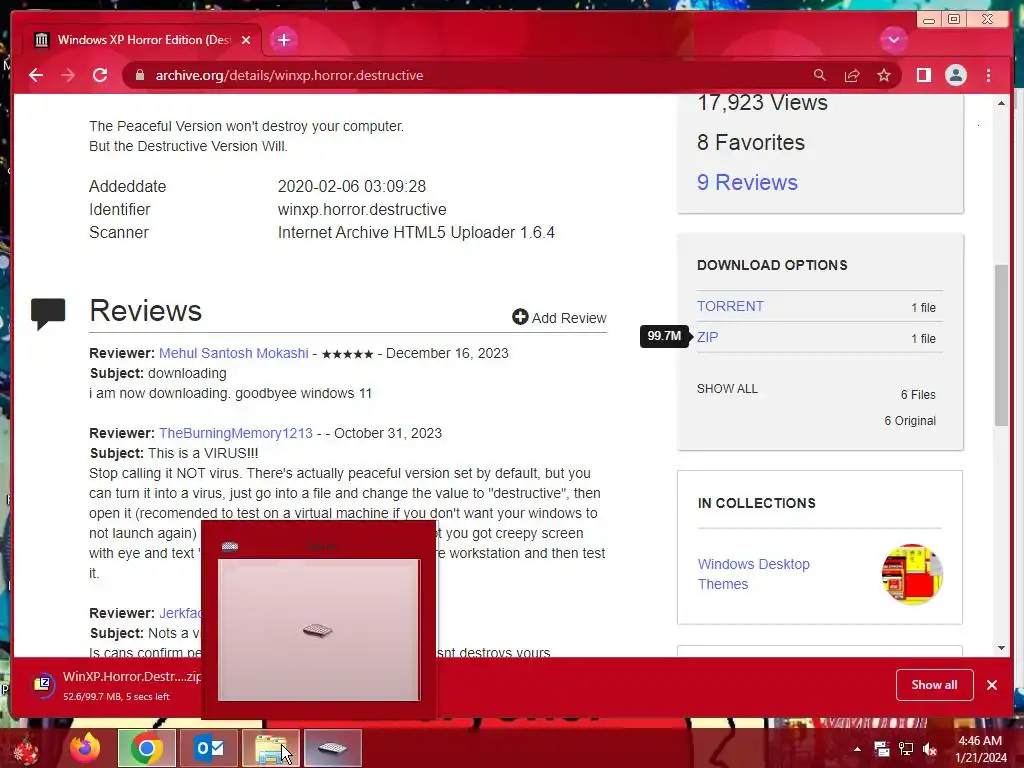Click Show all downloads button
This screenshot has width=1024, height=768.
click(935, 684)
